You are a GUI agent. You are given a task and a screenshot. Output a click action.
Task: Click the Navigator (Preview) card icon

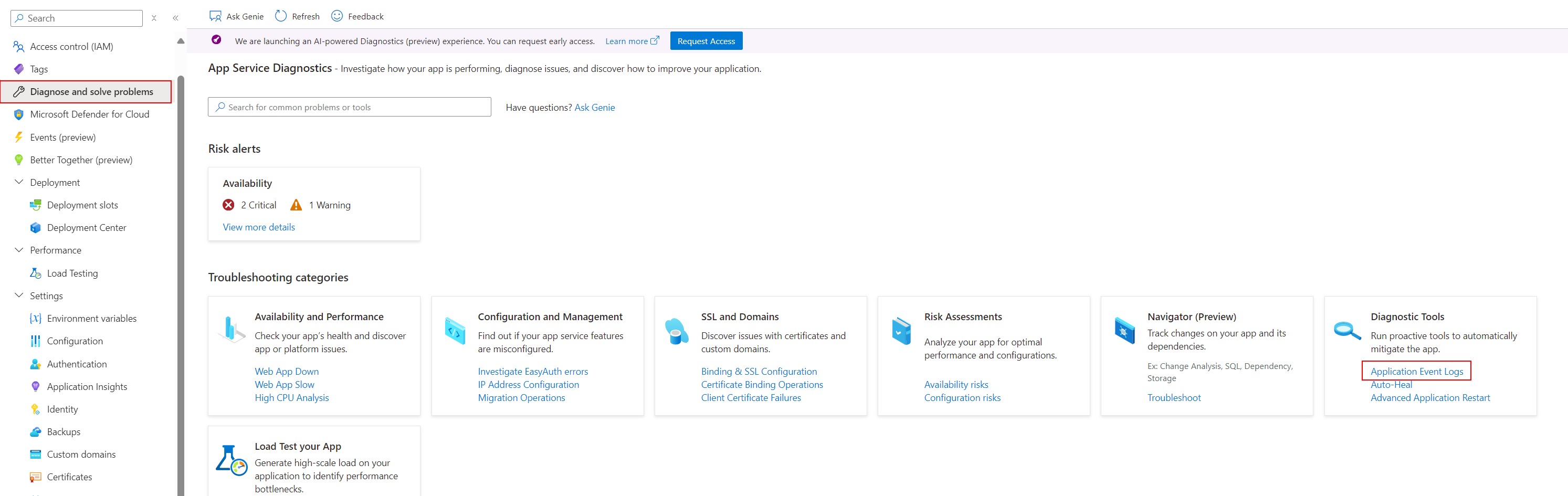pyautogui.click(x=1124, y=331)
